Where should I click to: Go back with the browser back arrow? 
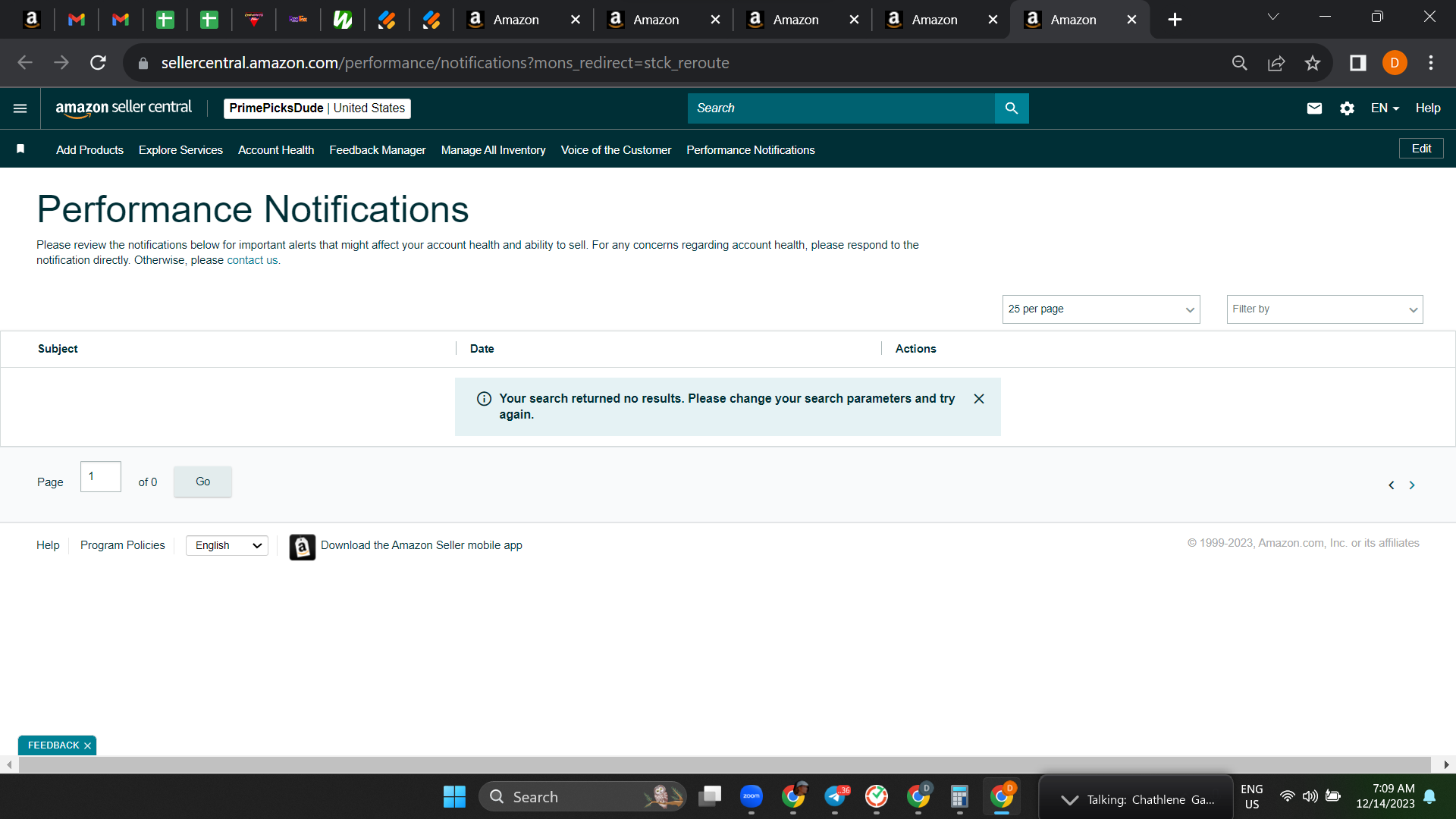point(25,63)
